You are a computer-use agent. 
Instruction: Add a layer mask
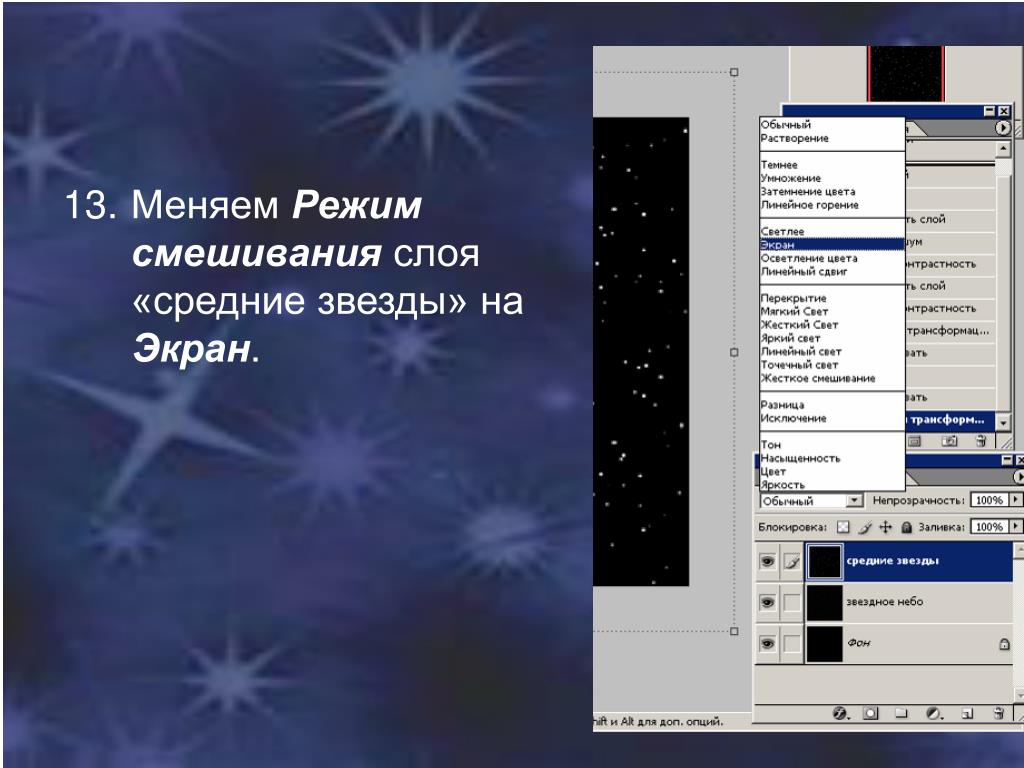(871, 714)
